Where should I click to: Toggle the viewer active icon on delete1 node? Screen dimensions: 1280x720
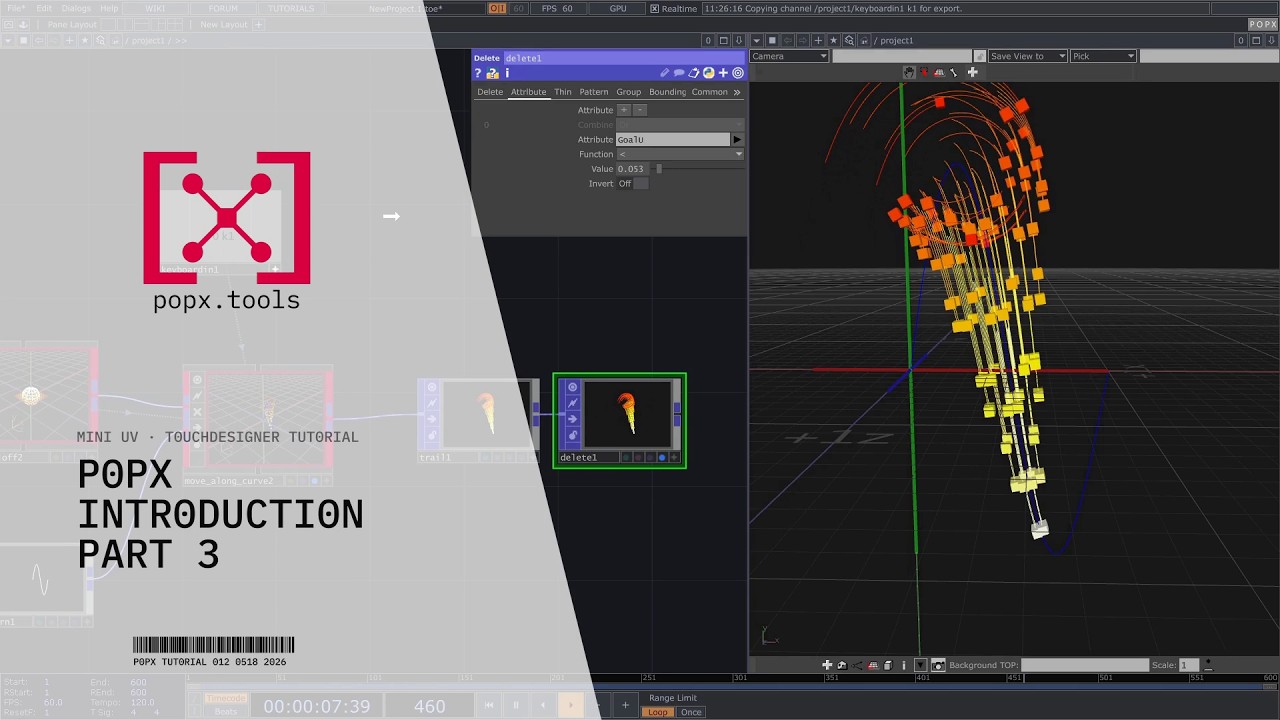(572, 387)
